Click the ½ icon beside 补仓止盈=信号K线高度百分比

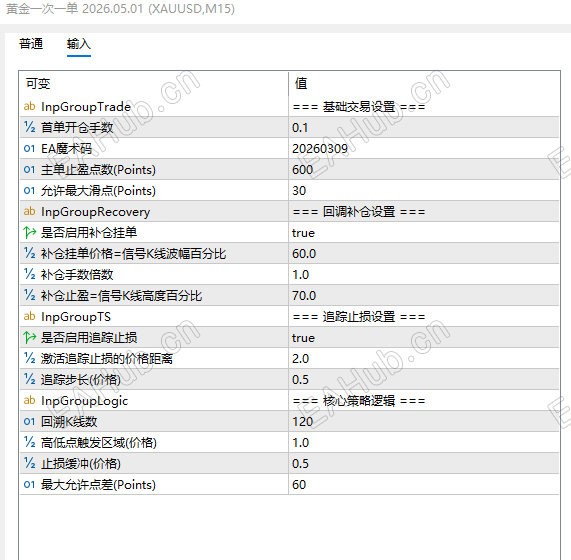pos(29,295)
